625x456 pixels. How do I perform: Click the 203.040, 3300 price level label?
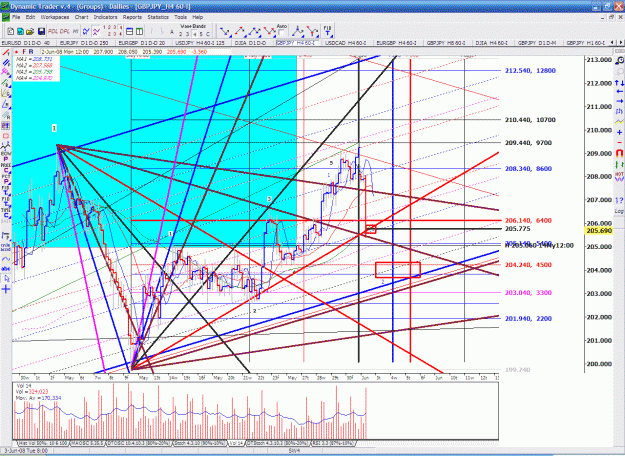528,293
